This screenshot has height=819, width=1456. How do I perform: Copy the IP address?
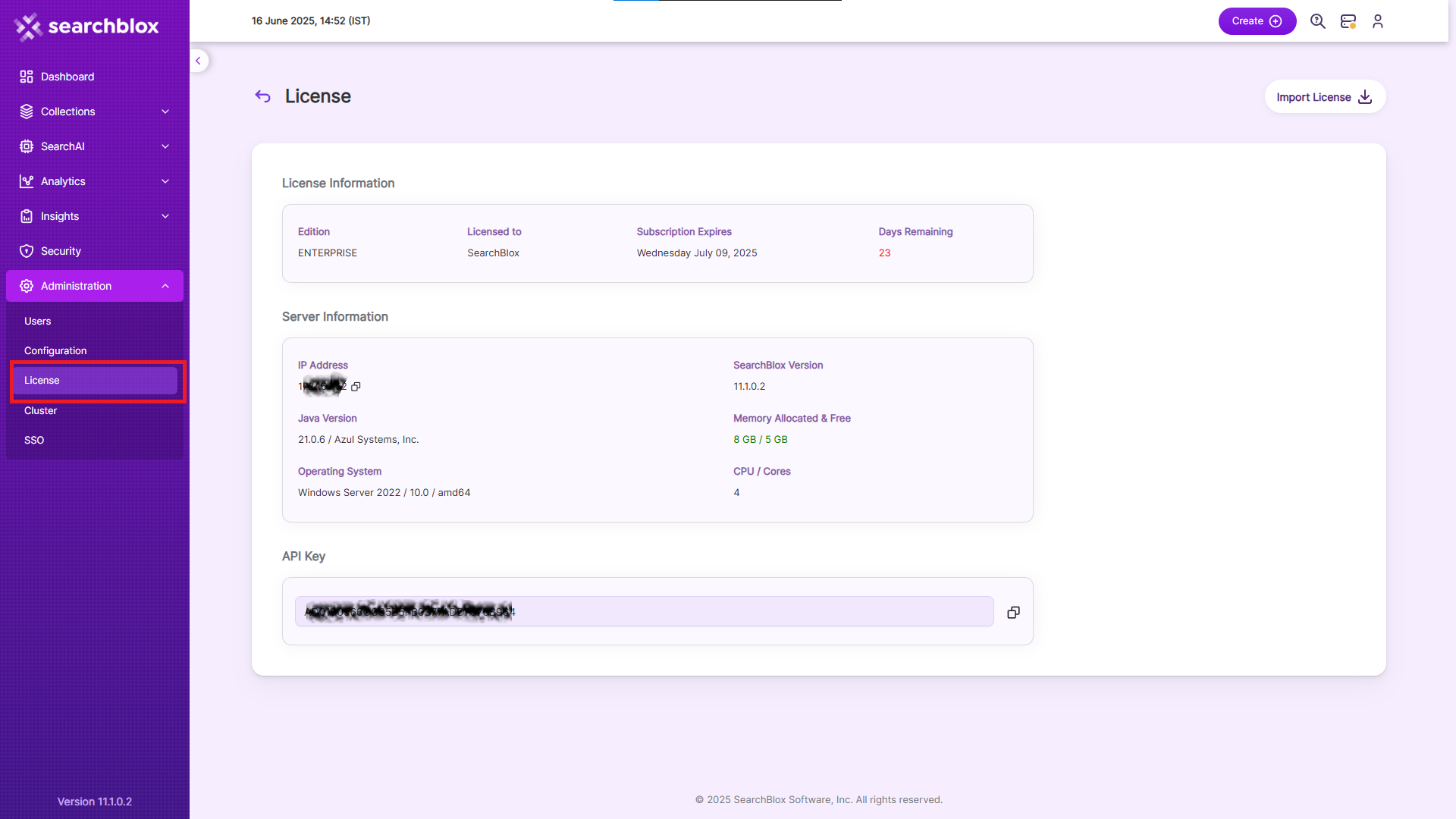(356, 387)
